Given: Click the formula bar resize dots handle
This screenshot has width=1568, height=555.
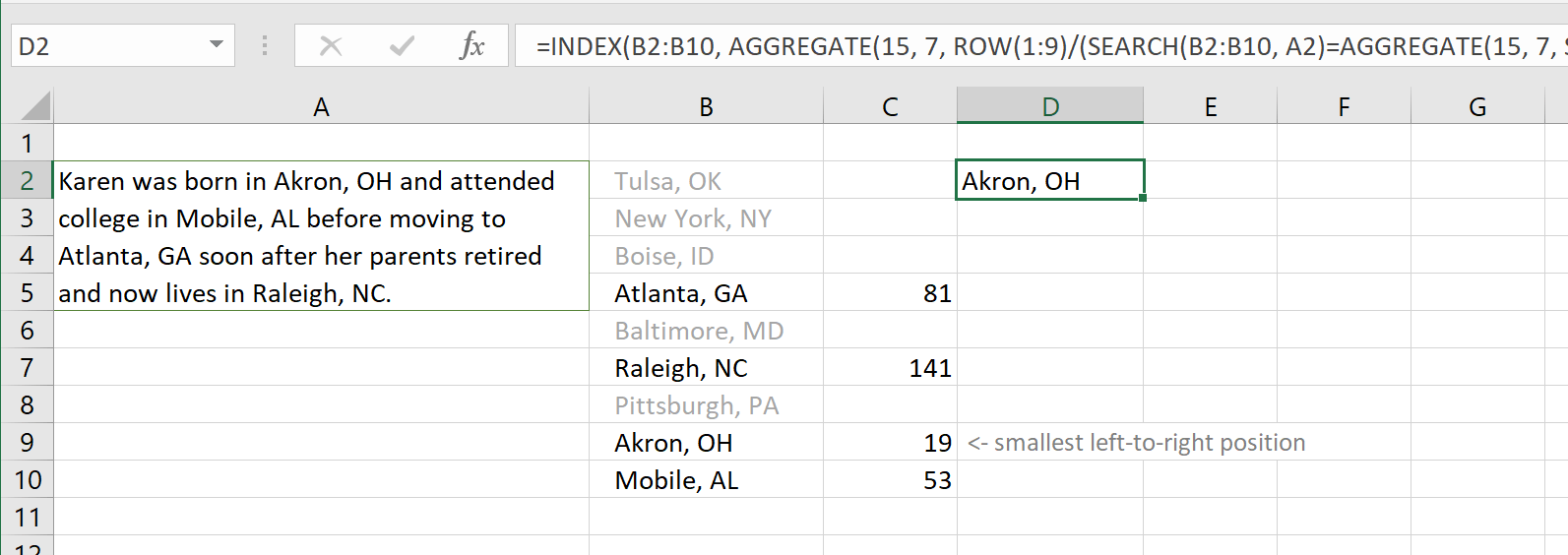Looking at the screenshot, I should (265, 46).
